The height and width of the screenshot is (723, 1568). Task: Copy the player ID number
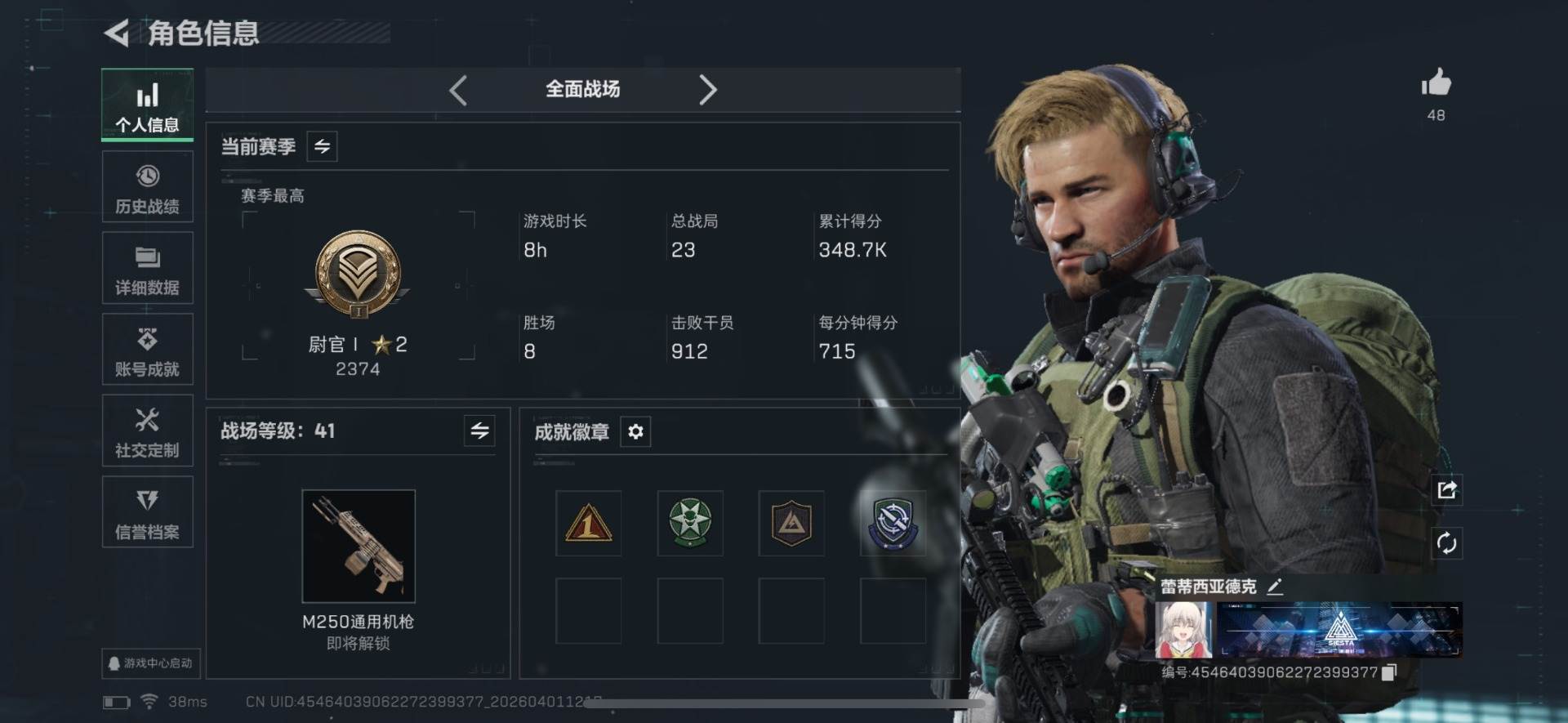click(x=1389, y=672)
